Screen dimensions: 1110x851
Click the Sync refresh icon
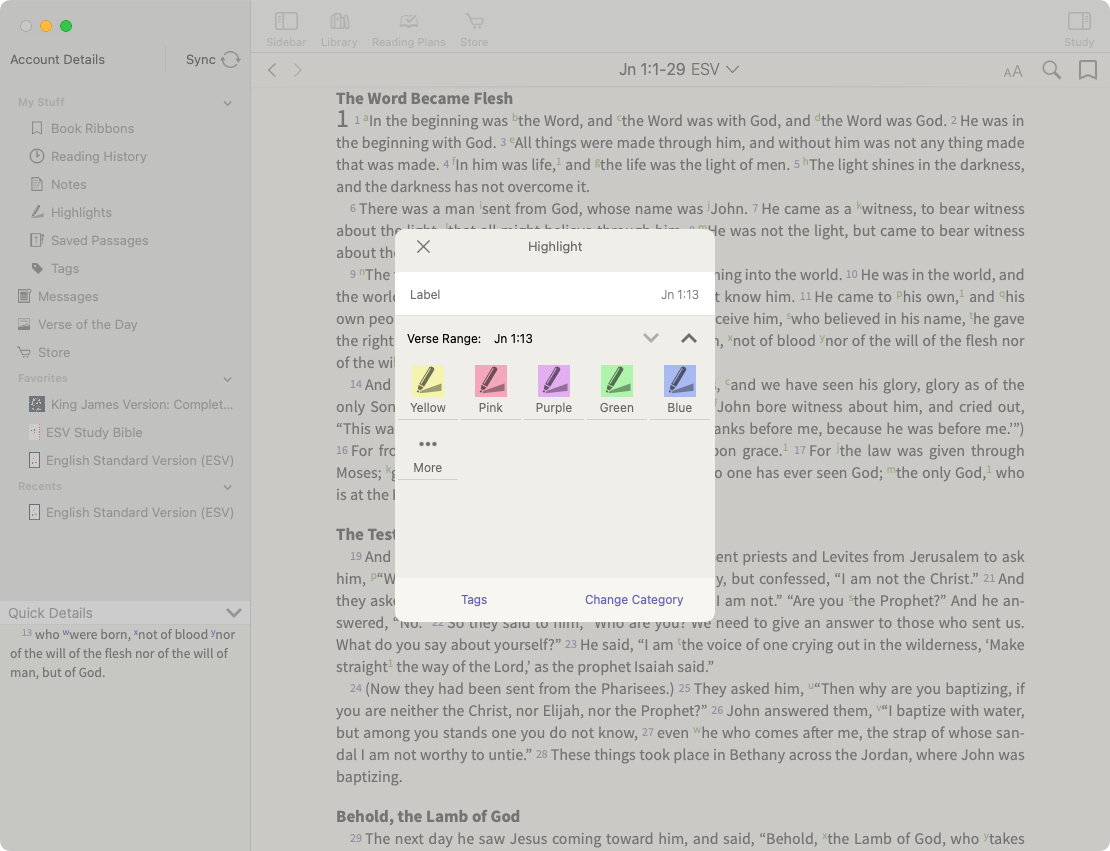(231, 60)
